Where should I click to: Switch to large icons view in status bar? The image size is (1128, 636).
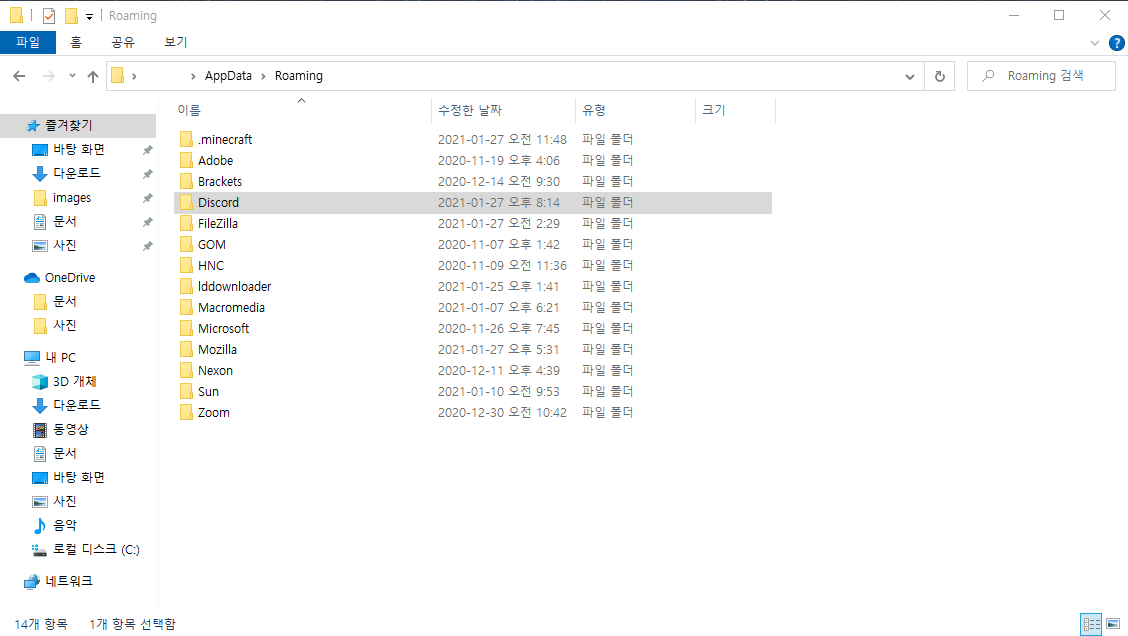coord(1113,624)
